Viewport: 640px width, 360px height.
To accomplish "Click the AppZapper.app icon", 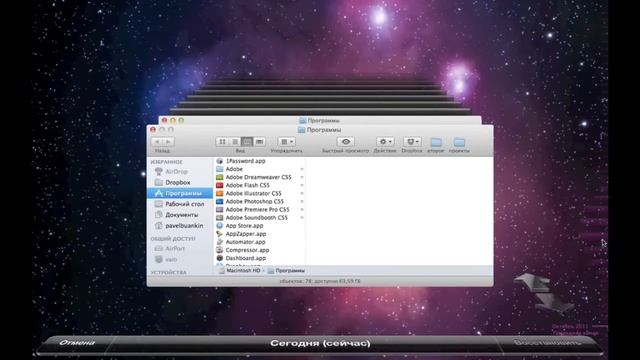I will (220, 234).
